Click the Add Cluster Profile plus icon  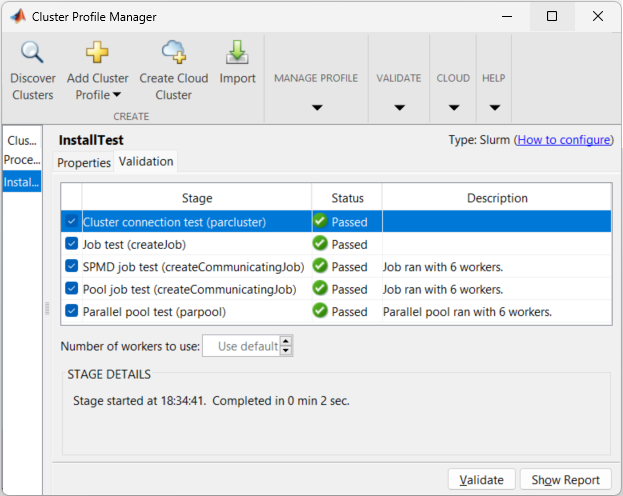pyautogui.click(x=97, y=53)
